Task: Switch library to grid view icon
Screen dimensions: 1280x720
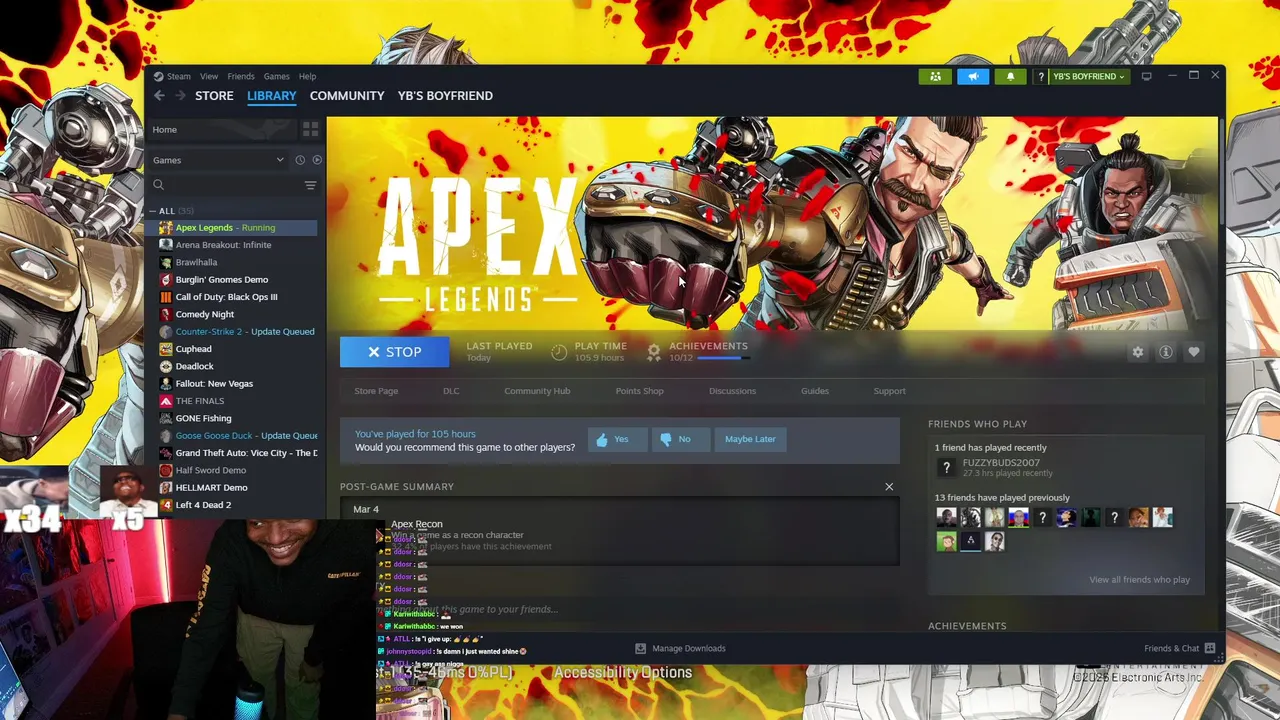Action: coord(310,130)
